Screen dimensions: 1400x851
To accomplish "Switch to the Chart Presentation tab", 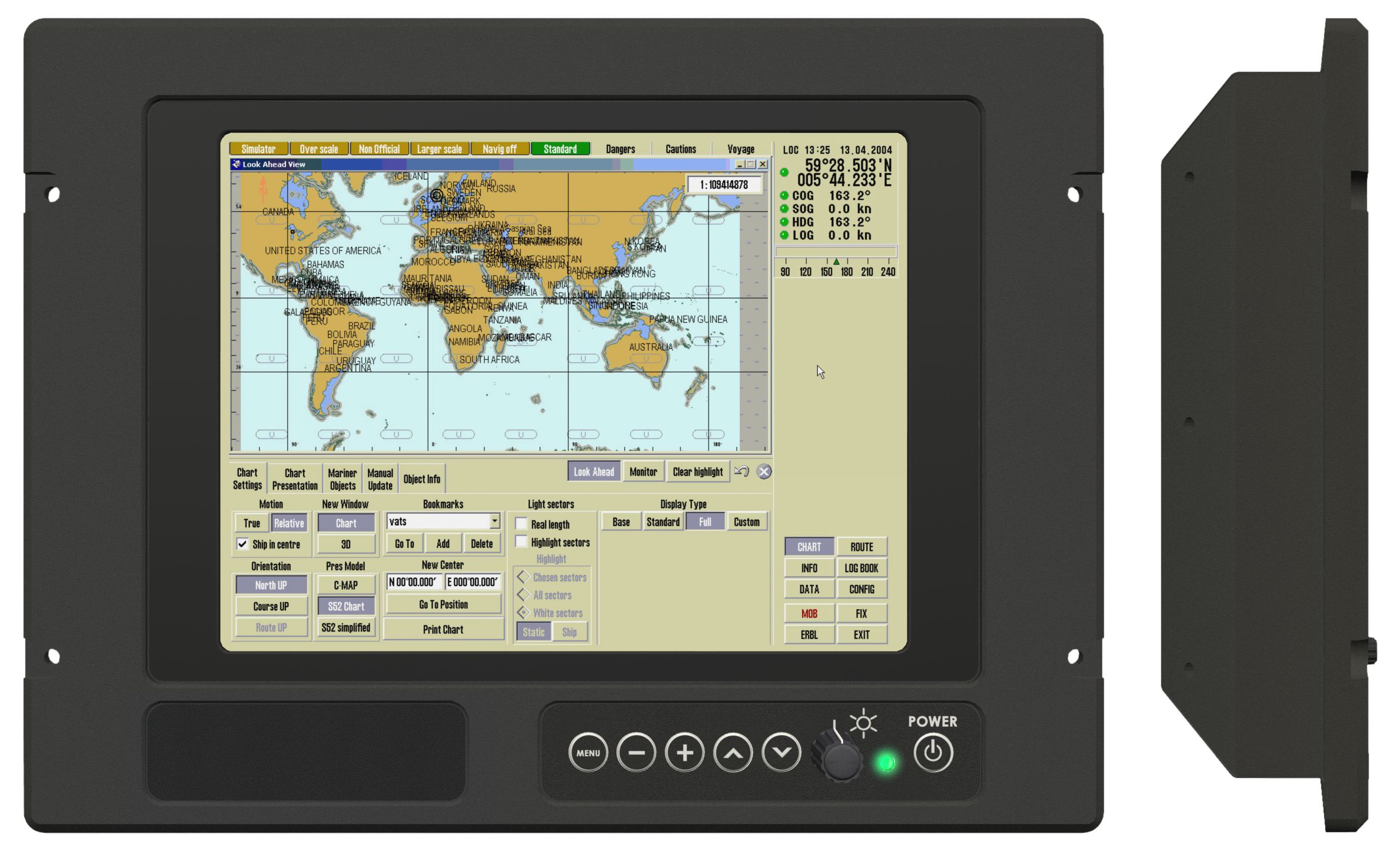I will pyautogui.click(x=295, y=479).
